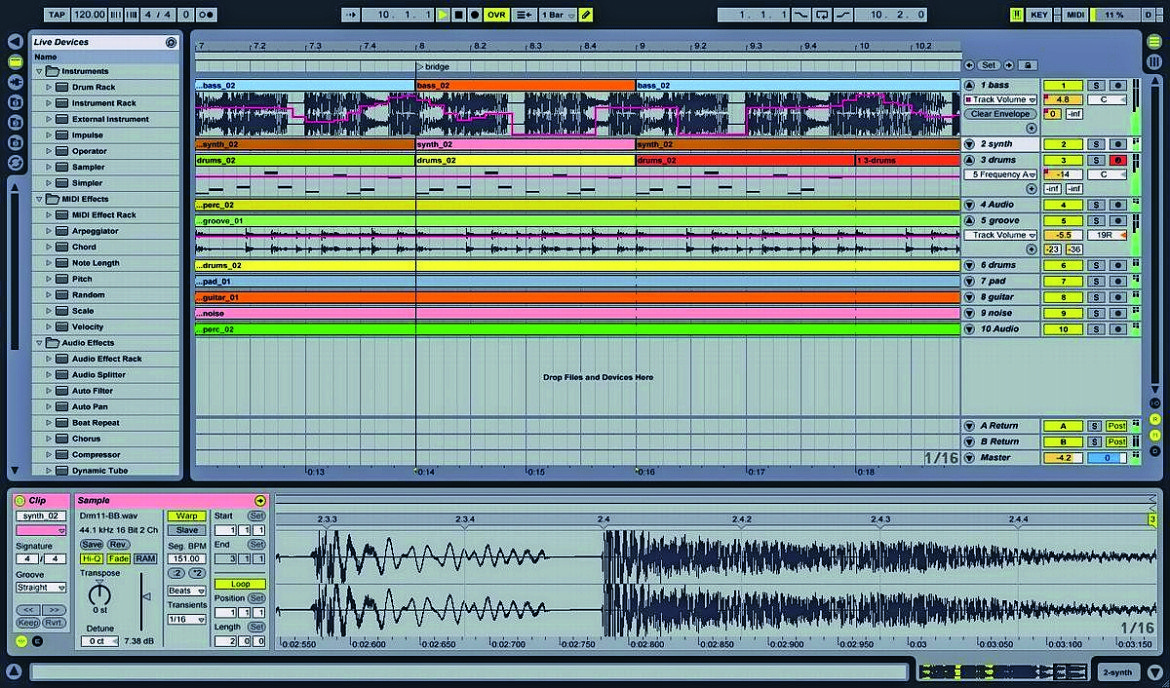Open the Groove Straight dropdown

pyautogui.click(x=41, y=588)
